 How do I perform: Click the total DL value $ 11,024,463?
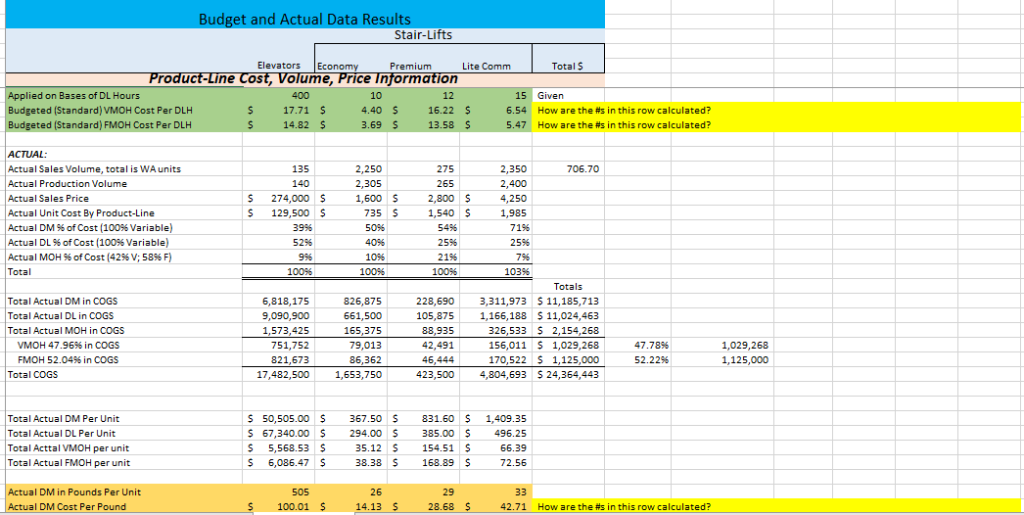pos(568,316)
